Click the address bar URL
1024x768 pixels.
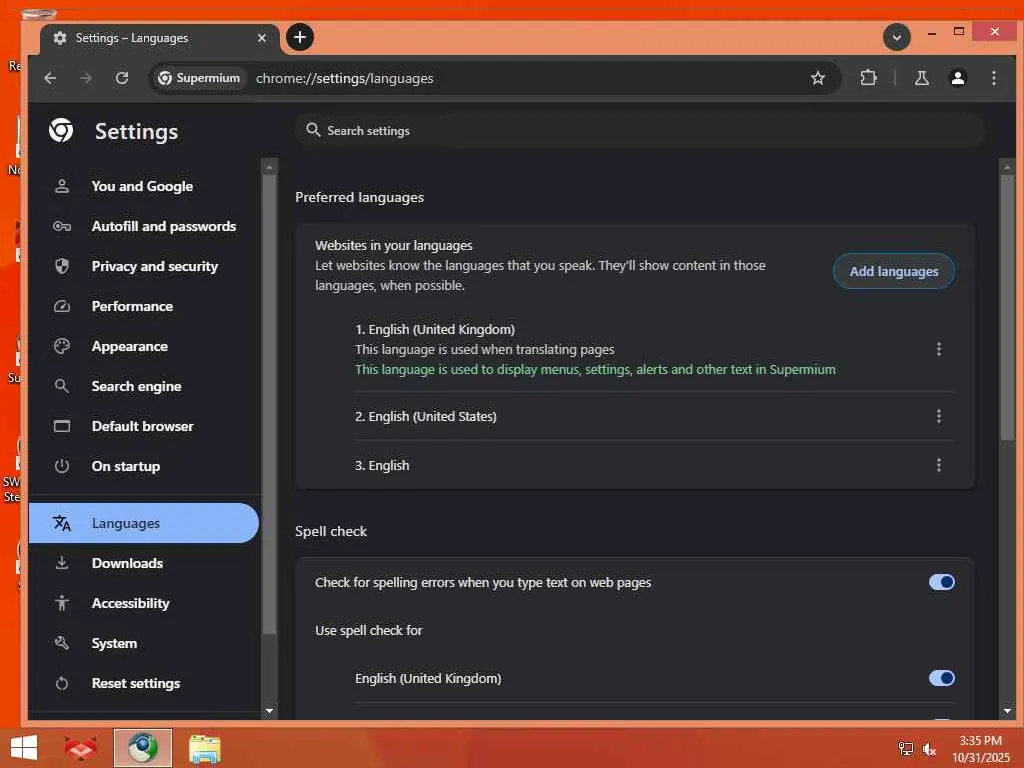click(x=345, y=78)
